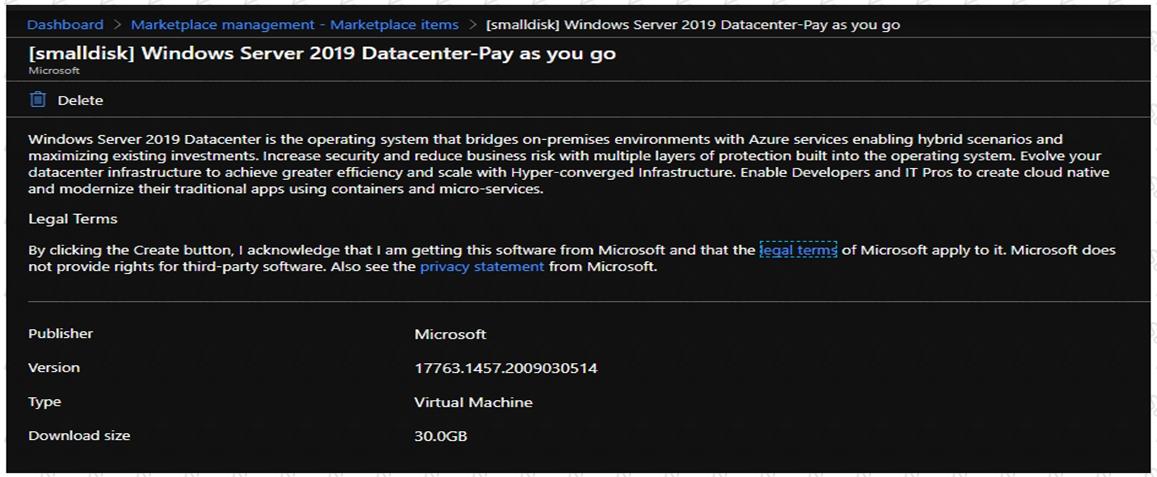Click the Version label
Viewport: 1157px width, 477px height.
[x=54, y=368]
